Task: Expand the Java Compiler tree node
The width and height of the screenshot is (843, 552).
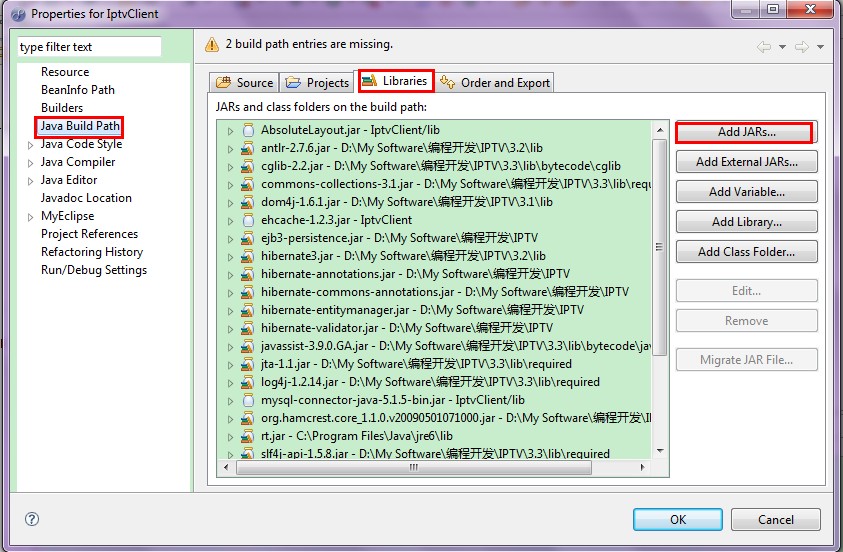Action: (31, 163)
